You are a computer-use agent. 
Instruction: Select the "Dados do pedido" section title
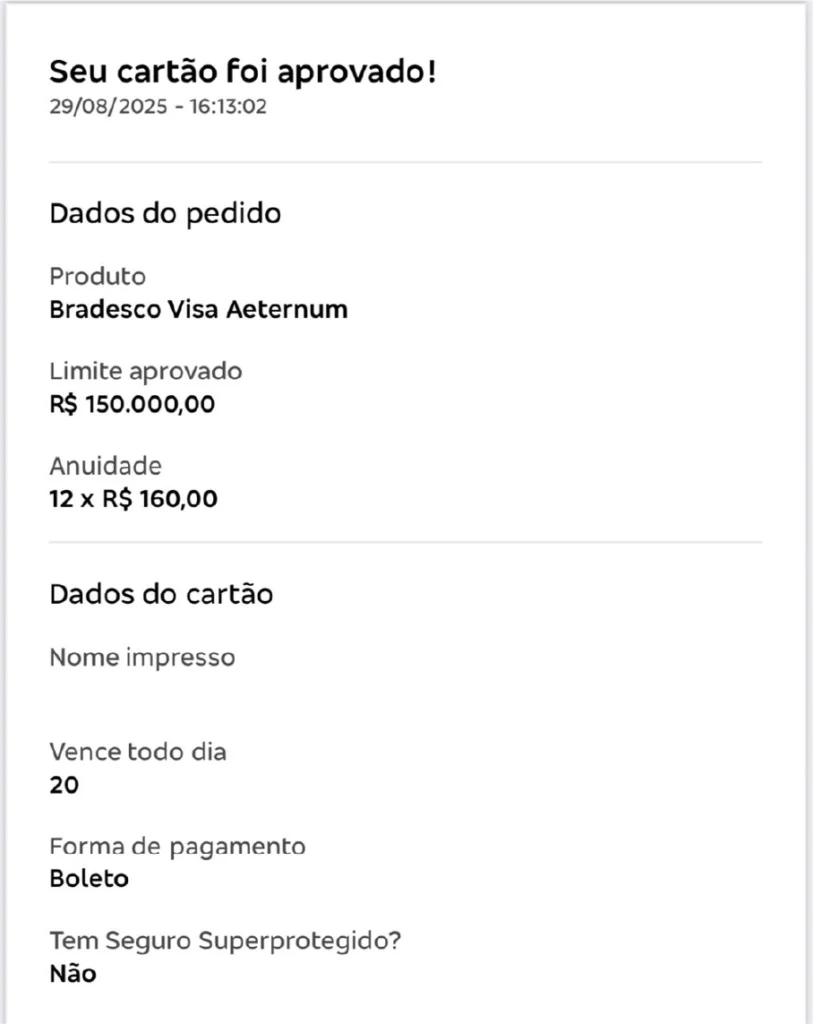click(165, 213)
